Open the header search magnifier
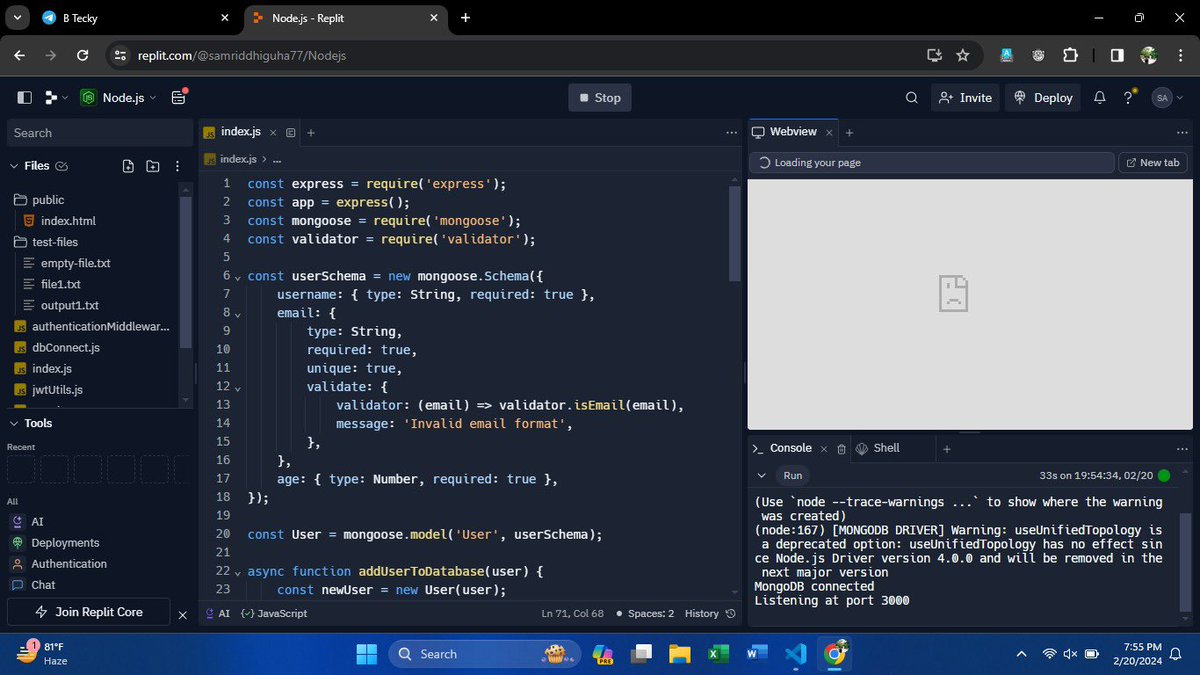The width and height of the screenshot is (1200, 675). point(911,98)
